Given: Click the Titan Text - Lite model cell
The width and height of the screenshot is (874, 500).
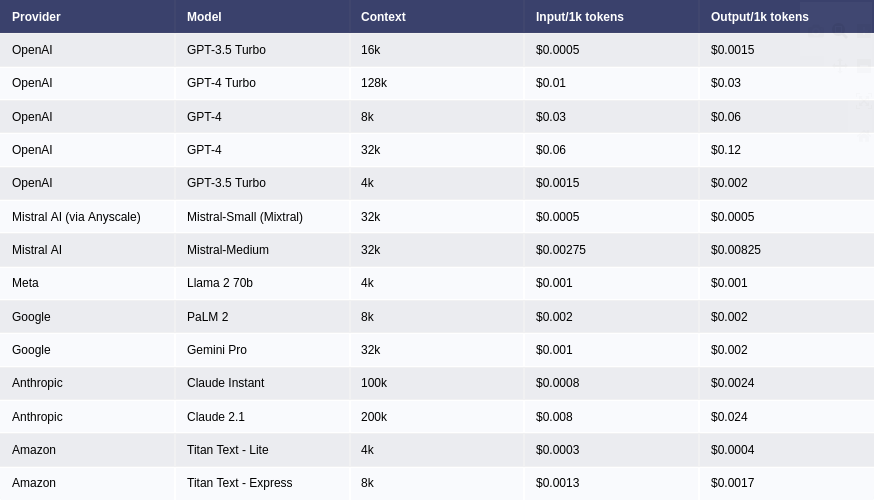Looking at the screenshot, I should click(x=227, y=450).
